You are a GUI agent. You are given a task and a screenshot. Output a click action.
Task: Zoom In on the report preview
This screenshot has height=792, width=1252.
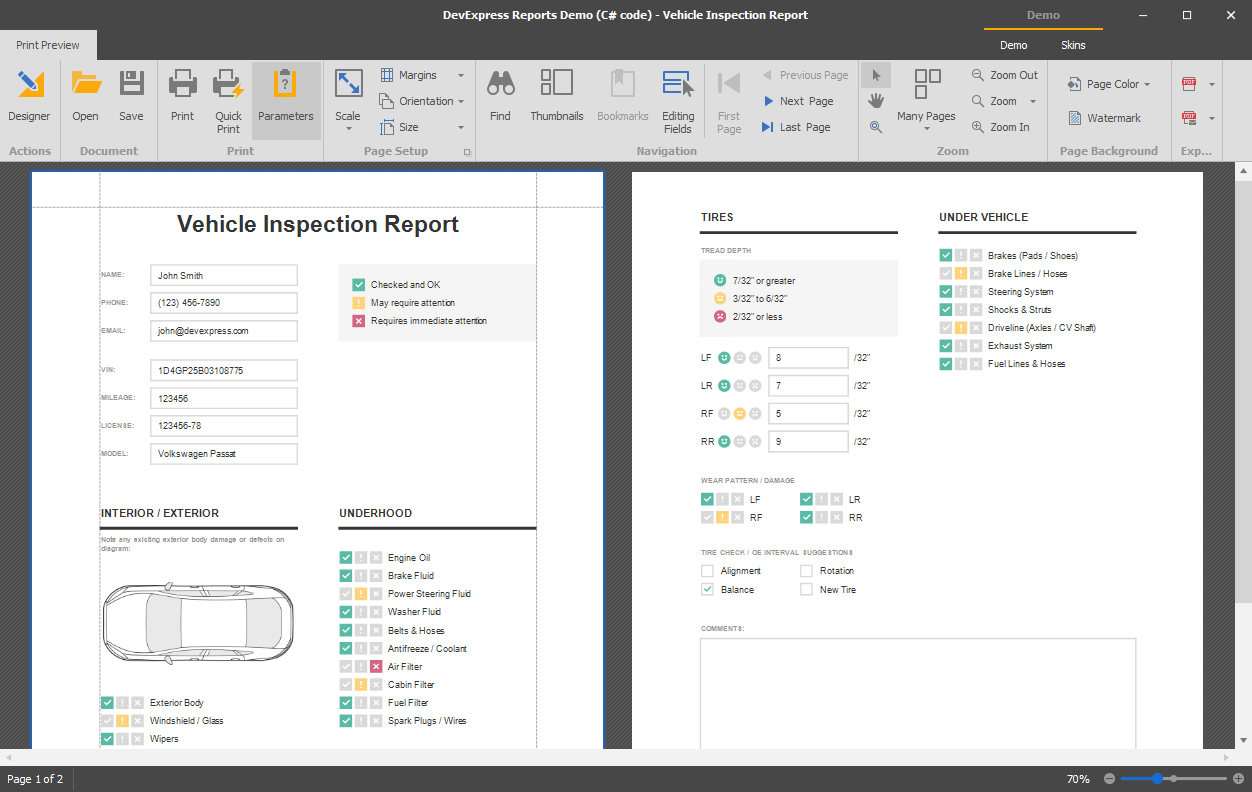tap(1003, 127)
